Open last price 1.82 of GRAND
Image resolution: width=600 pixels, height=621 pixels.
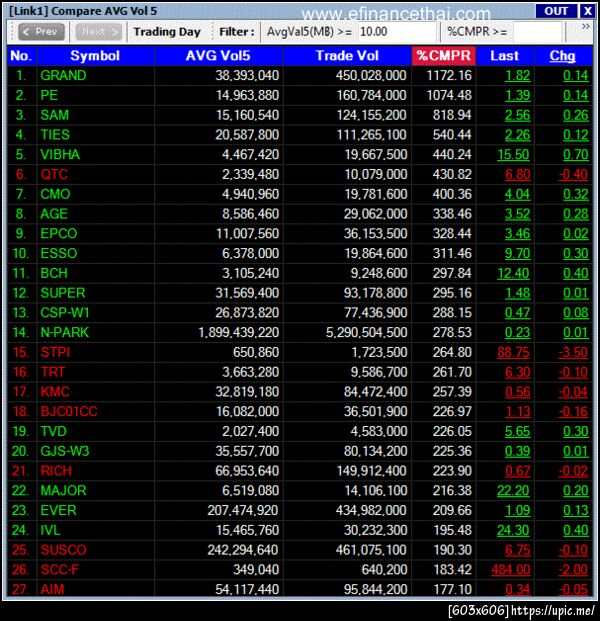[x=518, y=75]
